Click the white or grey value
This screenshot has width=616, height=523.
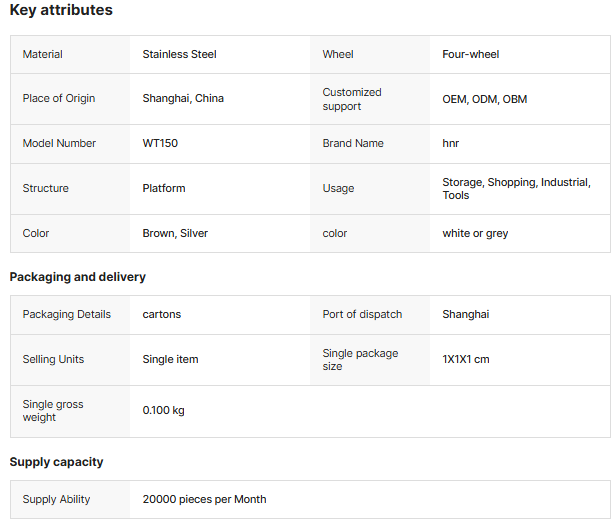(x=475, y=233)
